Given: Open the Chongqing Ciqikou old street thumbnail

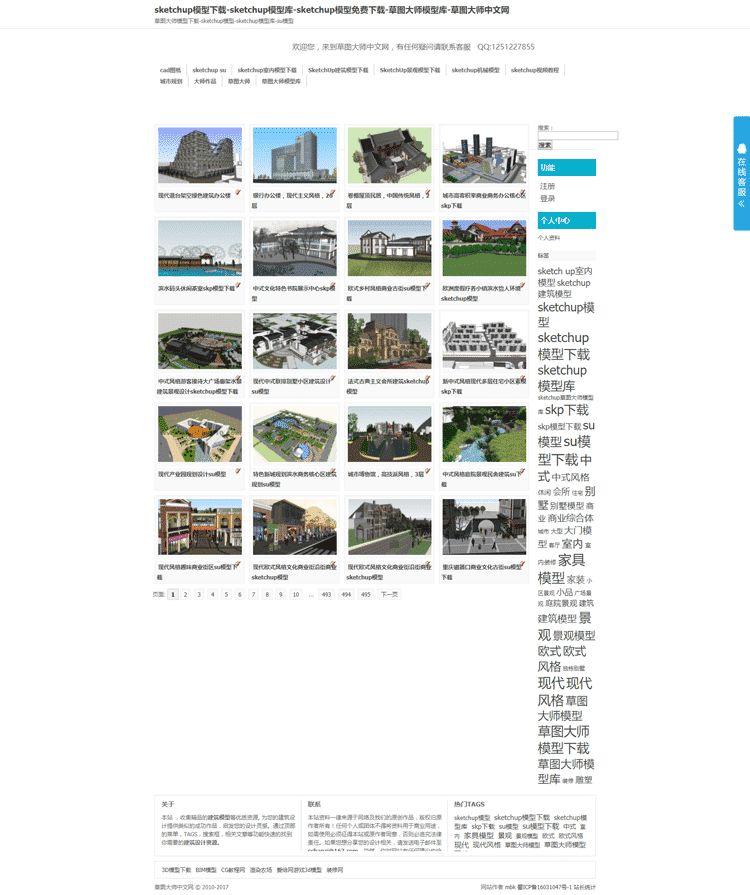Looking at the screenshot, I should pos(484,527).
